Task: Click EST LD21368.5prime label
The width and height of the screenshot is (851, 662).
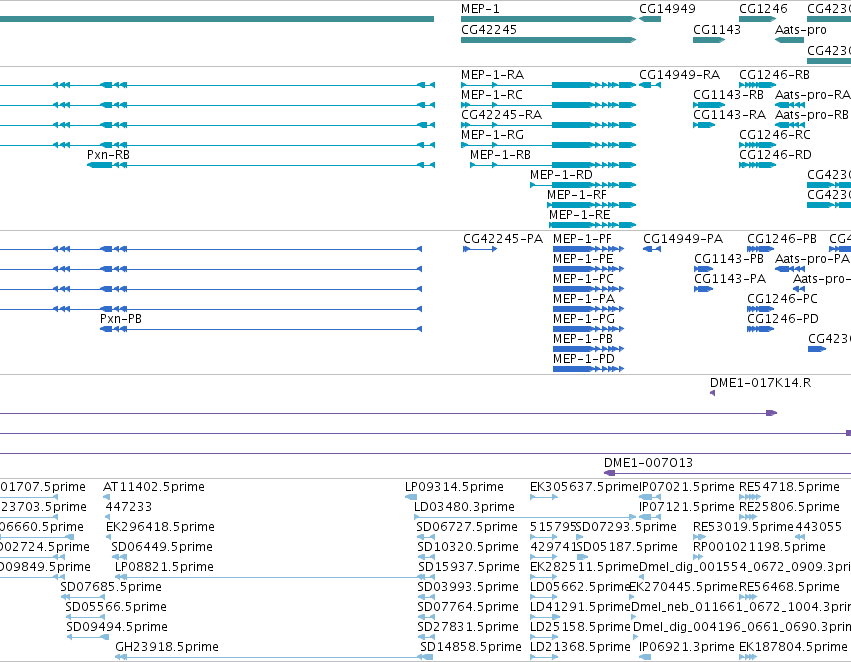Action: pos(580,648)
